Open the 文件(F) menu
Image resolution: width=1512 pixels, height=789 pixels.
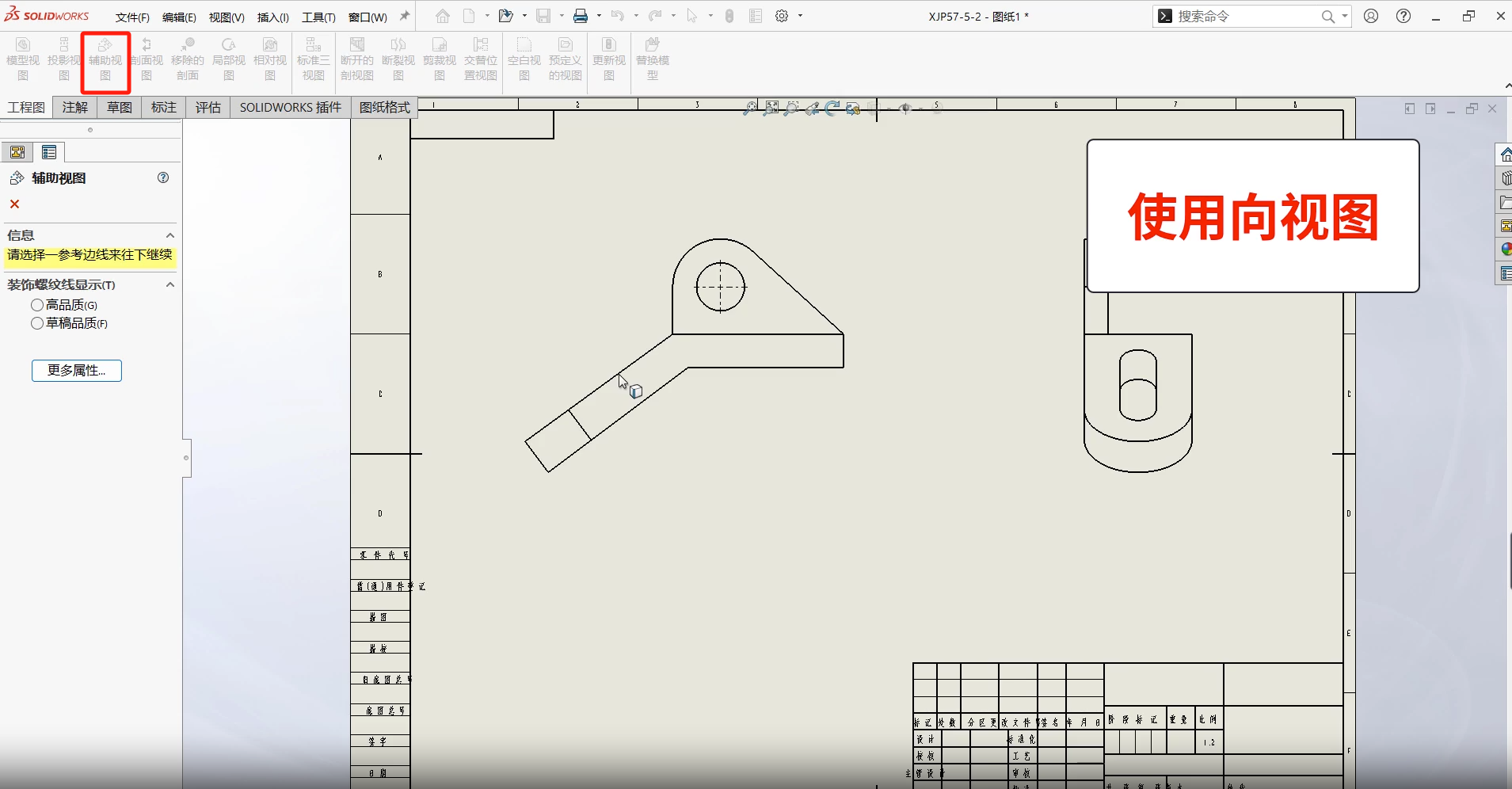click(x=132, y=17)
